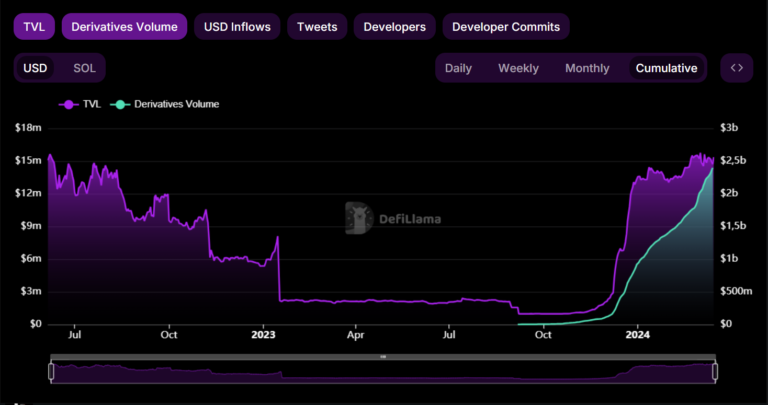Image resolution: width=768 pixels, height=405 pixels.
Task: Toggle the TVL metric chip
Action: click(x=33, y=26)
